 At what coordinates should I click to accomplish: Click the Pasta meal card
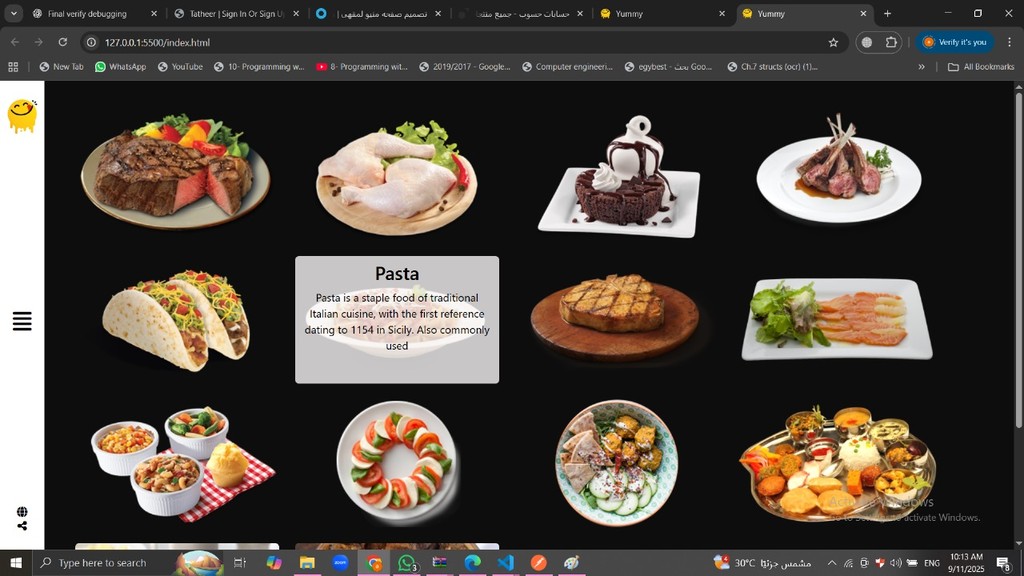pos(397,319)
